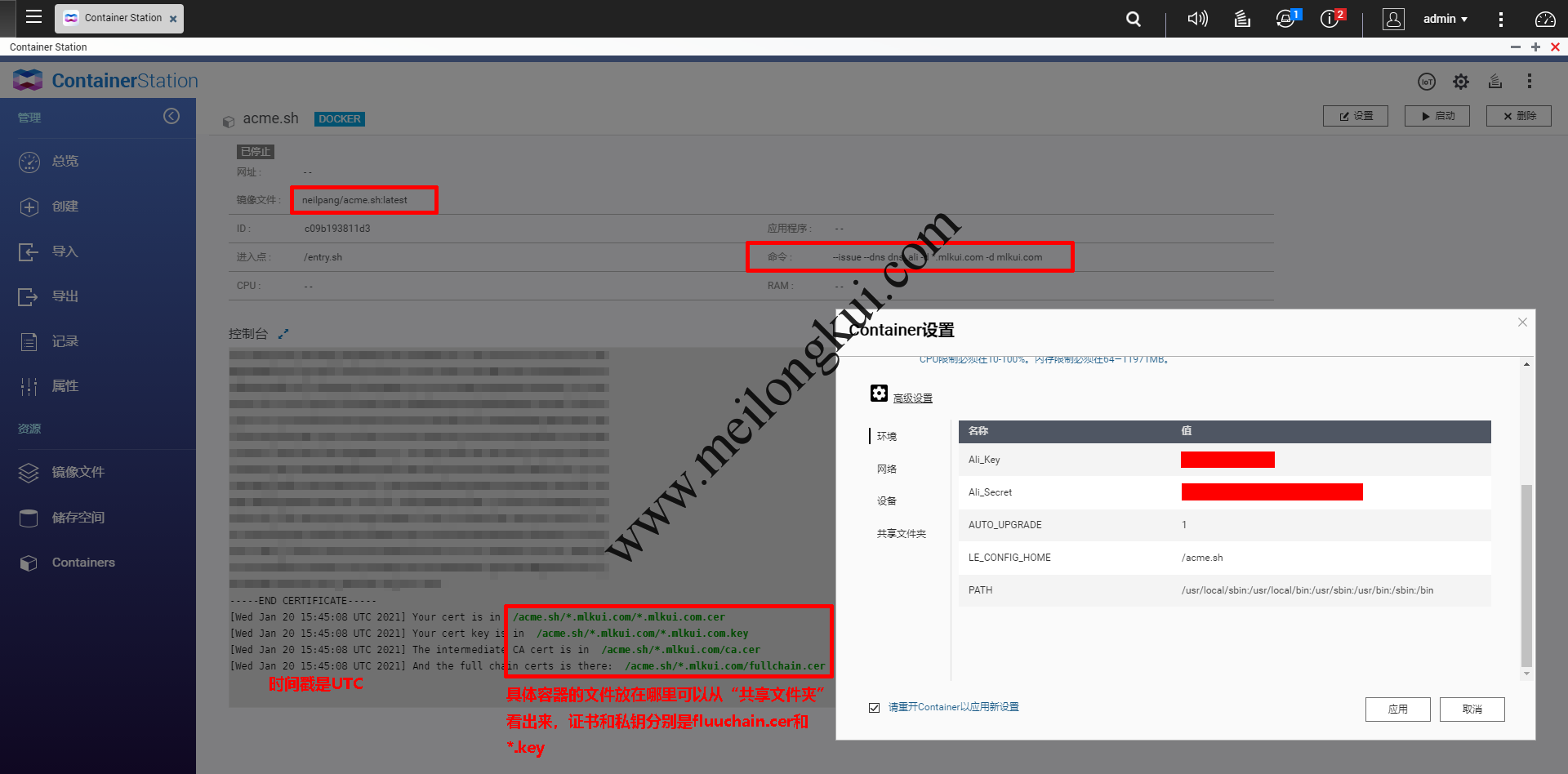The height and width of the screenshot is (774, 1568).
Task: Open the QTS more options dots
Action: 1500,19
